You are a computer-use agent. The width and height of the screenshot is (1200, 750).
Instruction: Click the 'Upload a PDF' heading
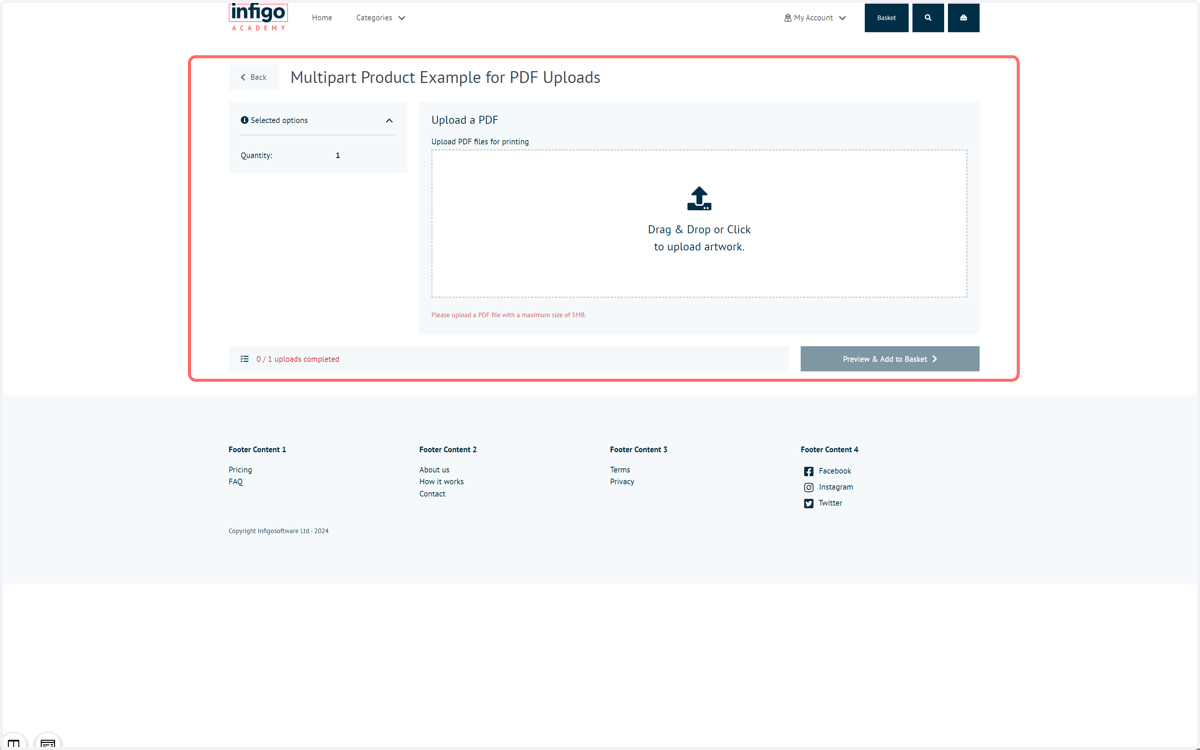click(x=465, y=120)
